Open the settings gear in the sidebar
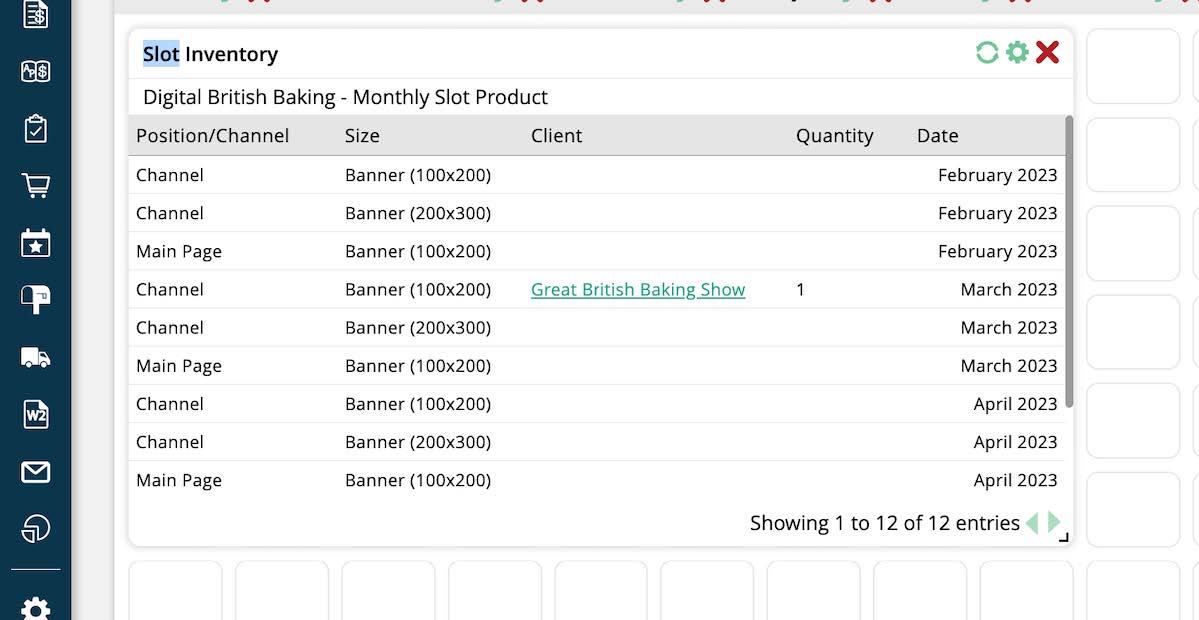The image size is (1199, 620). 36,609
